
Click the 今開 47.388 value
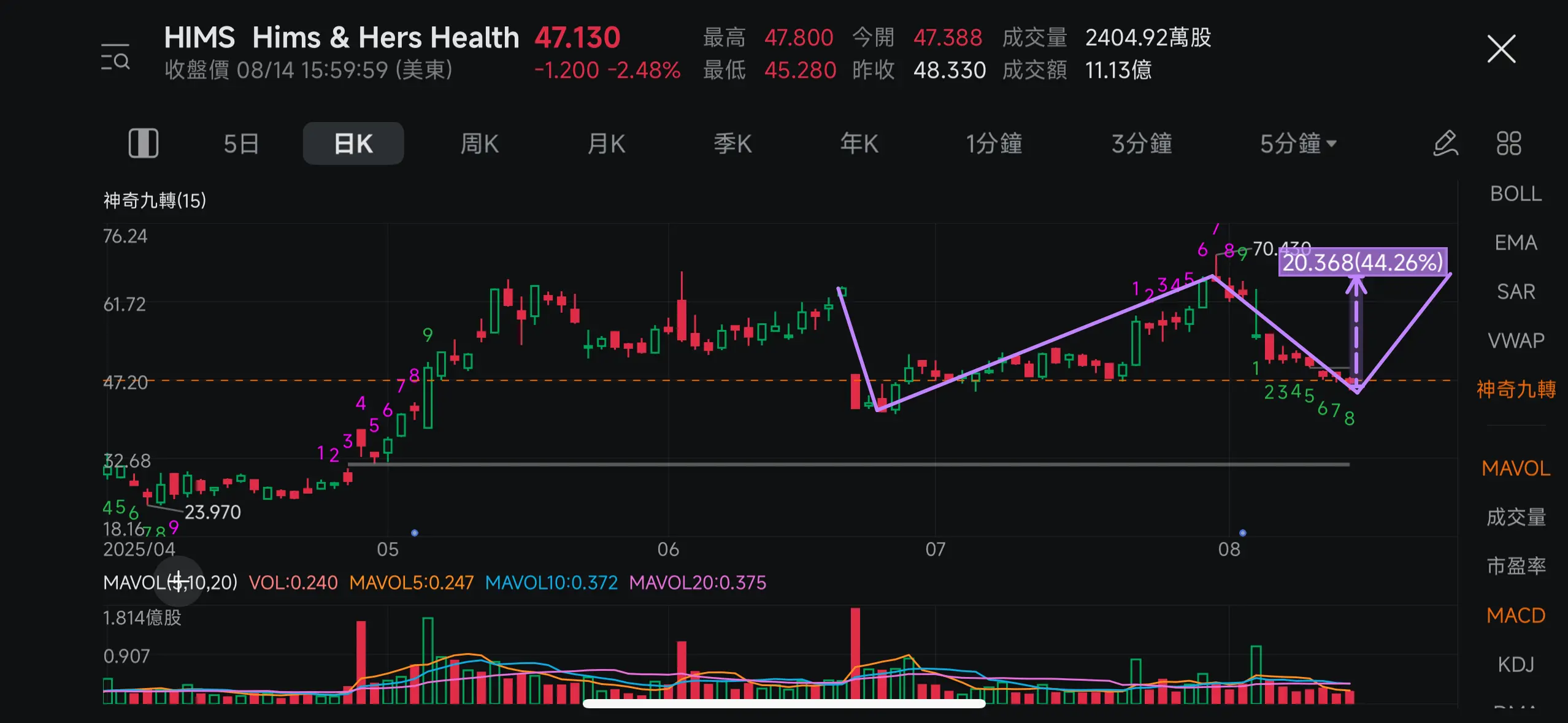pyautogui.click(x=947, y=38)
